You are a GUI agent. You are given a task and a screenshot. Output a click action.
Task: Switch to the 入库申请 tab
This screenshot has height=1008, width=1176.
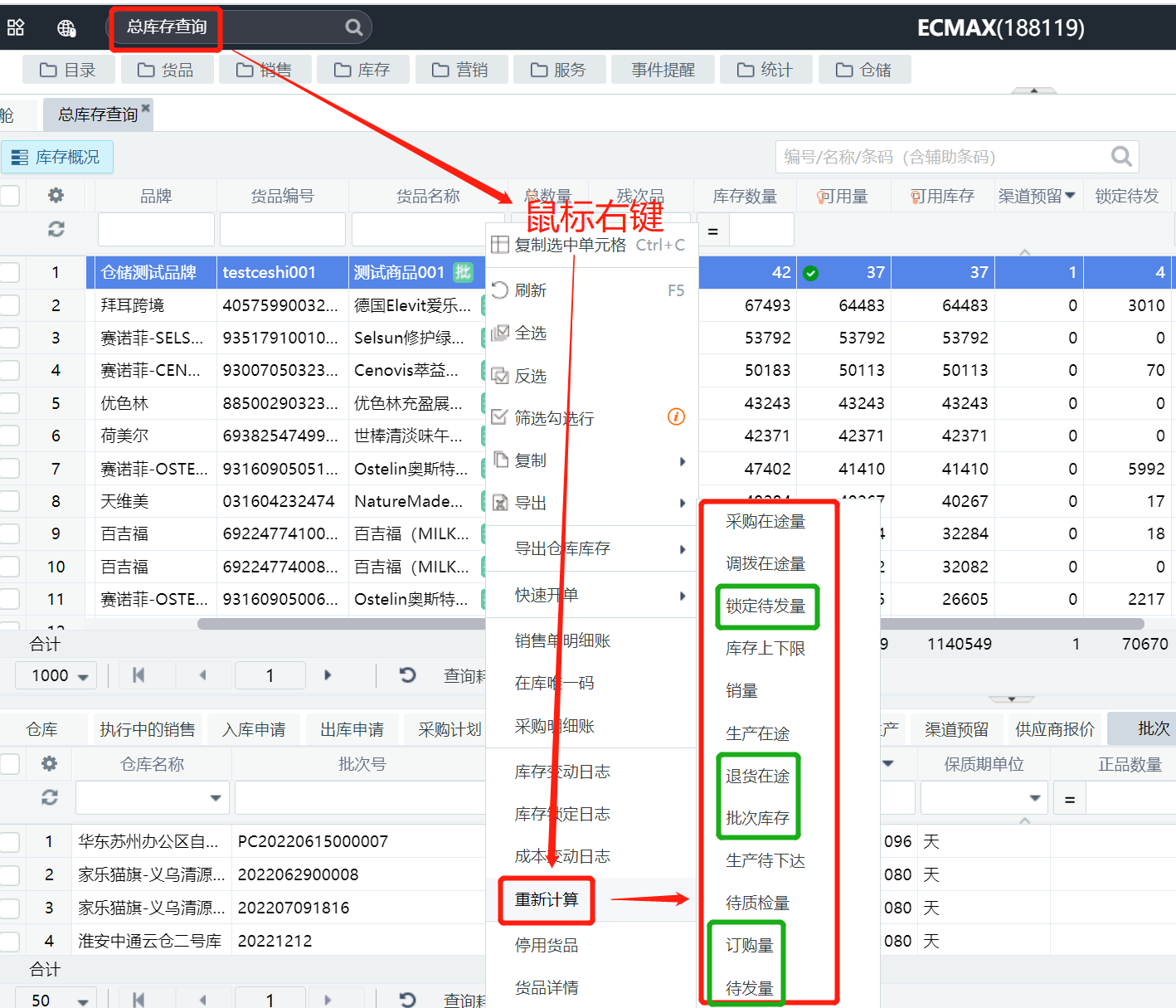coord(254,729)
